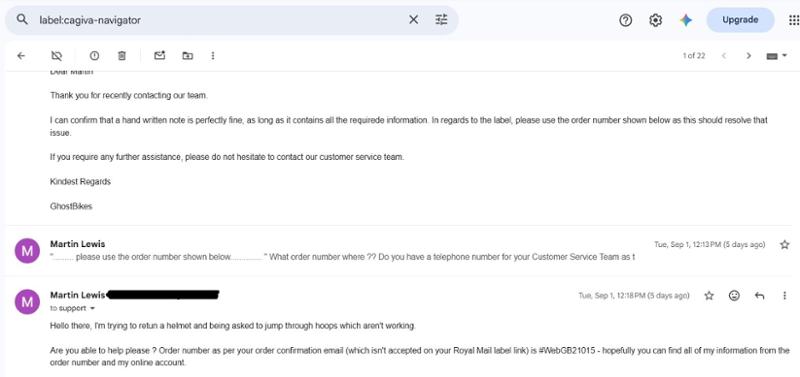This screenshot has height=377, width=800.
Task: Launch the Gemini sparkle assistant
Action: (686, 20)
